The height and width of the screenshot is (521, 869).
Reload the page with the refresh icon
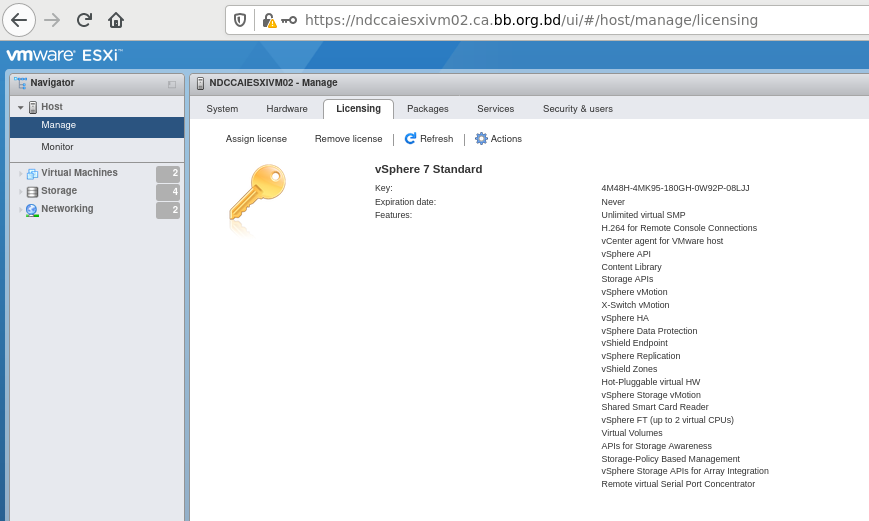(x=84, y=21)
